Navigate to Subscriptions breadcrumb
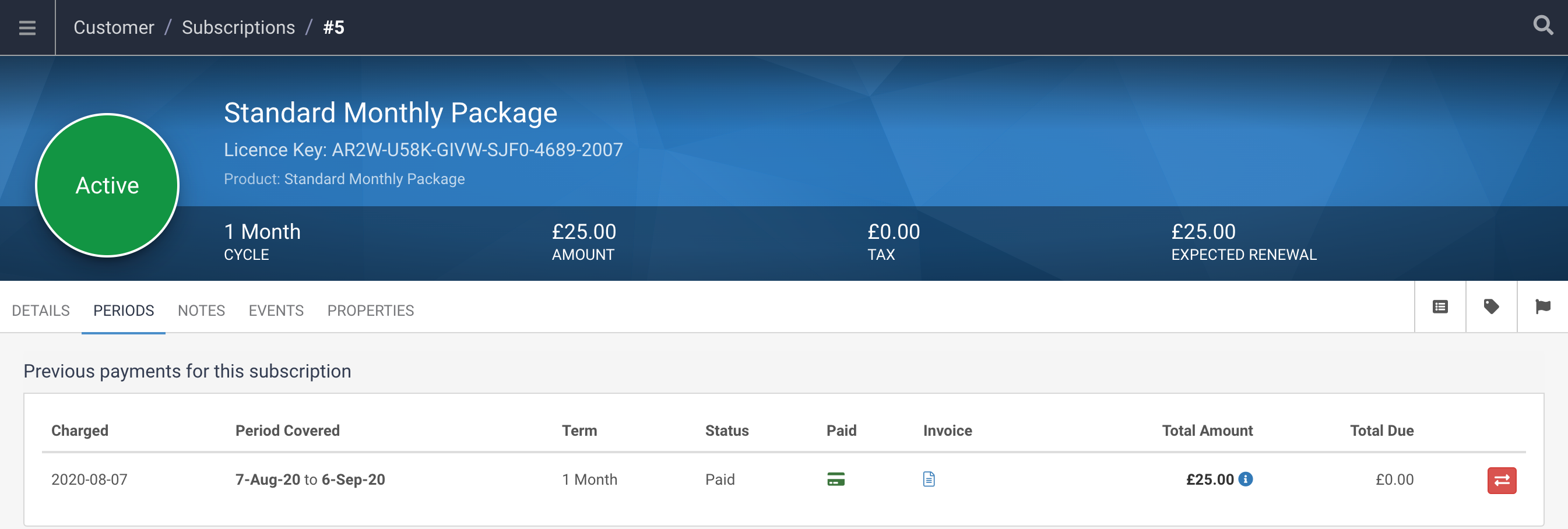This screenshot has height=529, width=1568. tap(238, 27)
